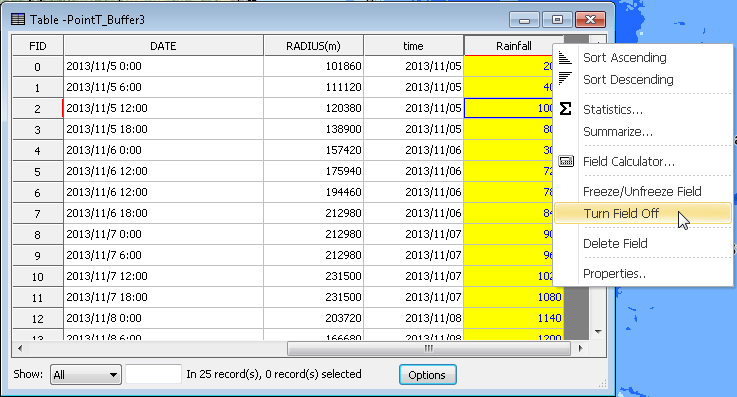Click the horizontal scrollbar thumb
This screenshot has height=397, width=737.
429,348
